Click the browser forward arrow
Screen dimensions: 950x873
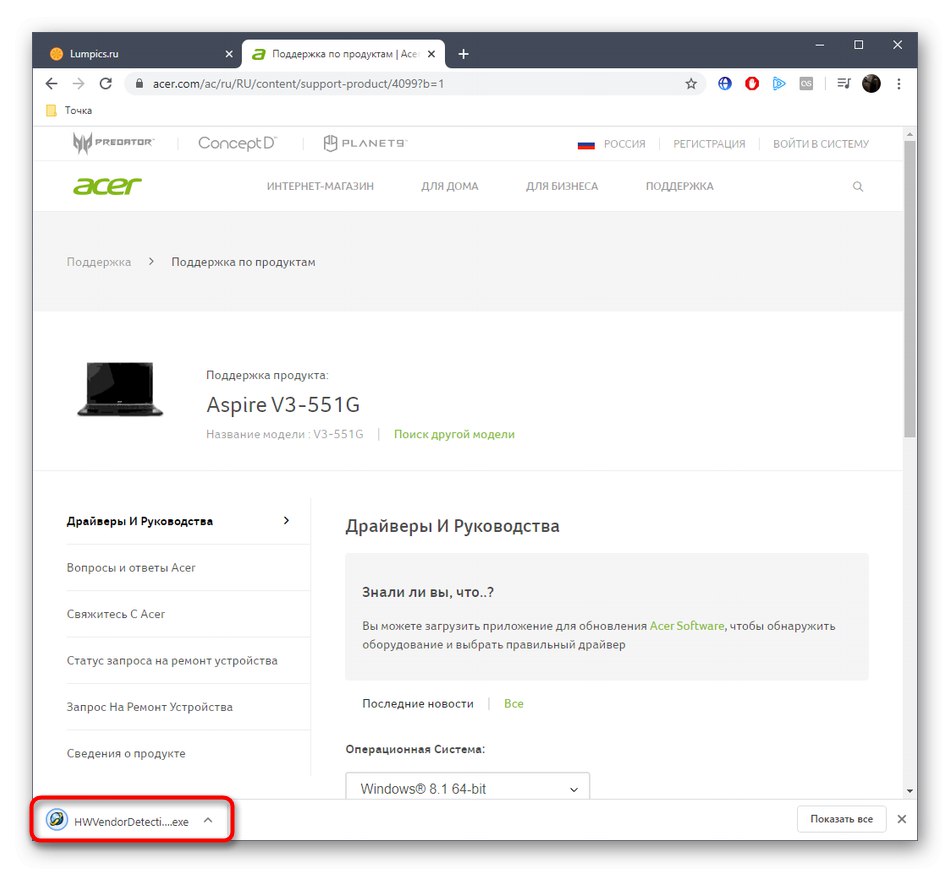[x=78, y=84]
